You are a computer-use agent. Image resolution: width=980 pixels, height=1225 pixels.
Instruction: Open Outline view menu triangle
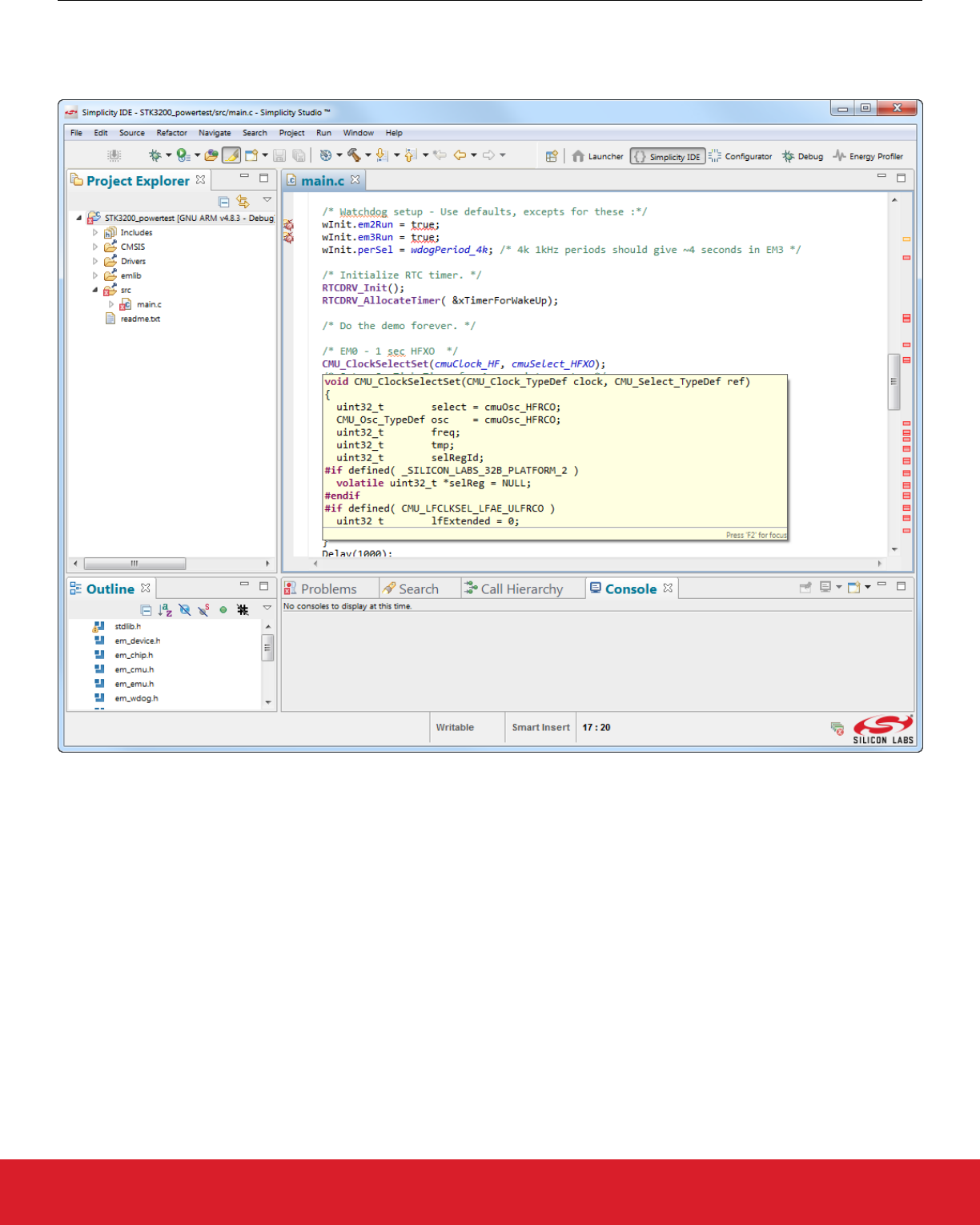point(267,608)
